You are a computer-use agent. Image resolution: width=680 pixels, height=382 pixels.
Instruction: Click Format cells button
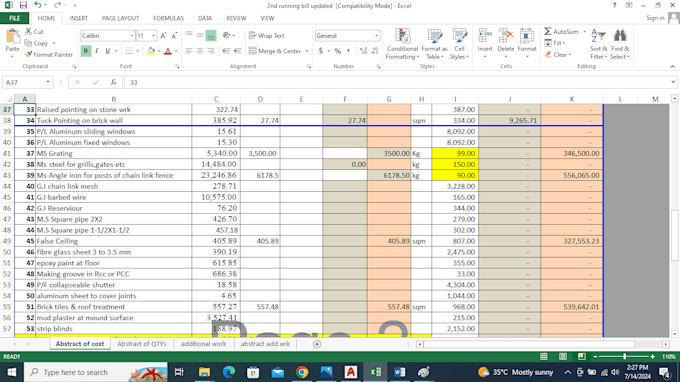[527, 44]
